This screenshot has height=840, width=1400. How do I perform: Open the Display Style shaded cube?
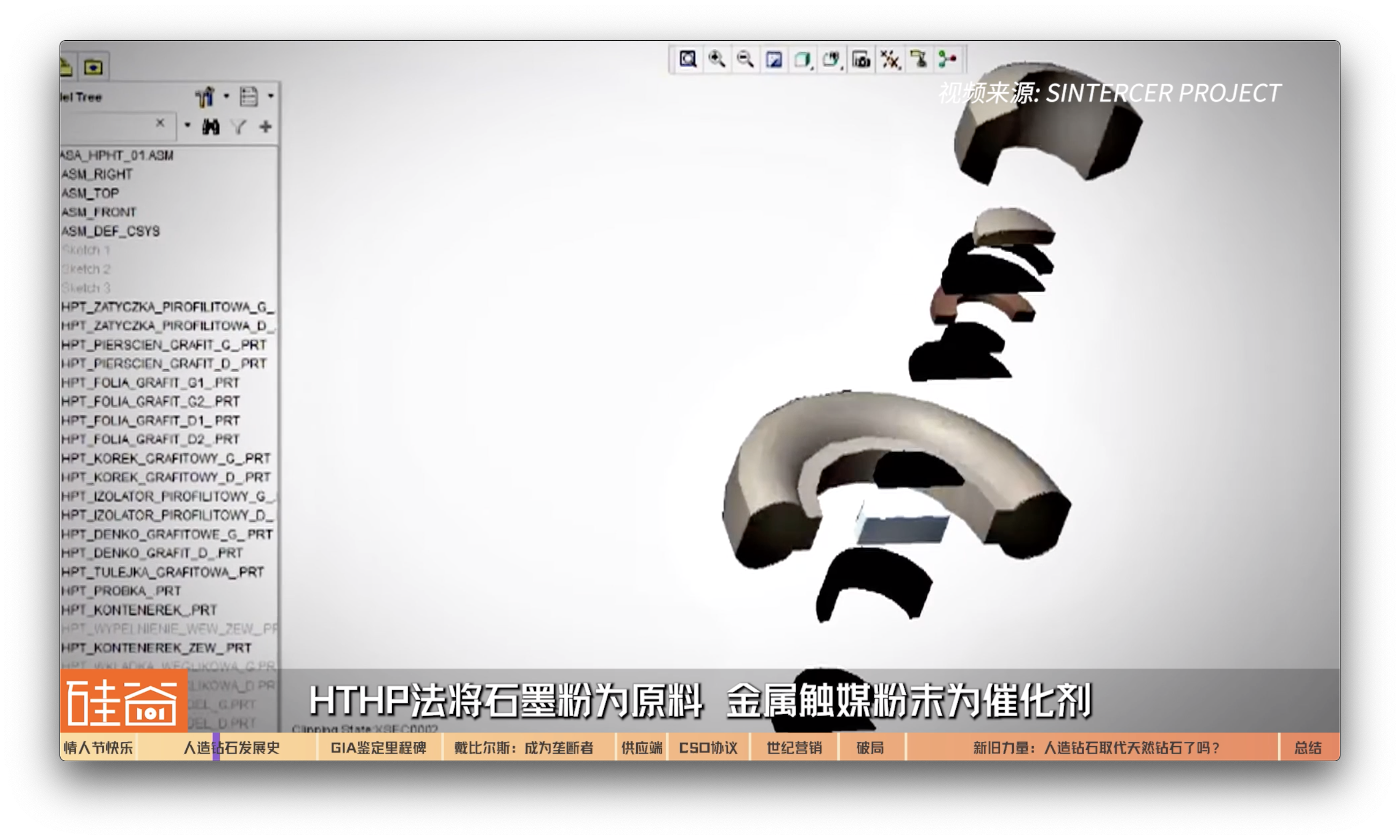tap(802, 60)
